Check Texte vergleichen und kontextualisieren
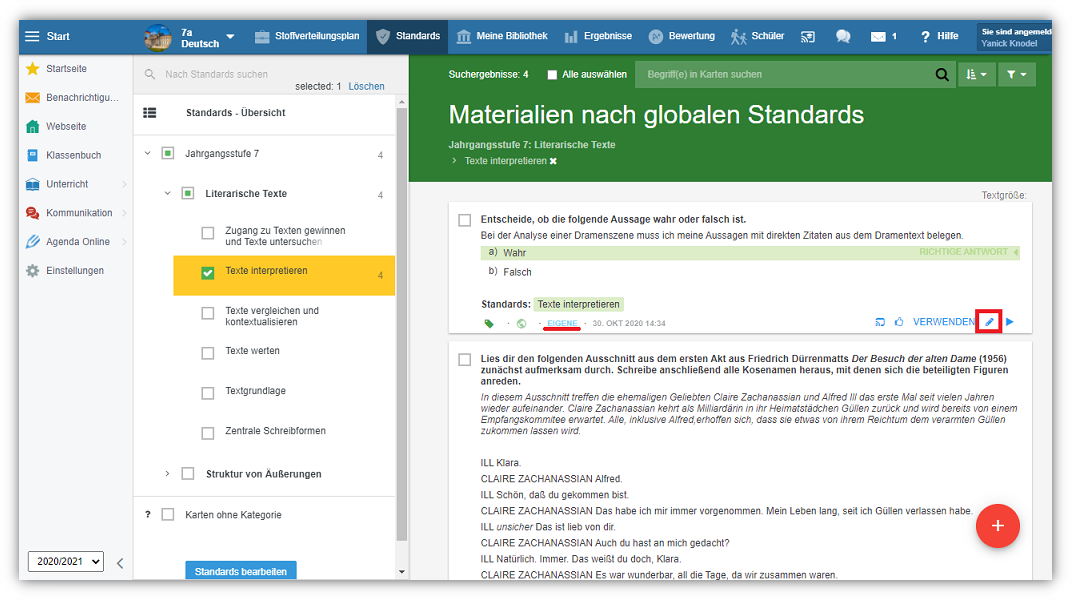 [208, 313]
